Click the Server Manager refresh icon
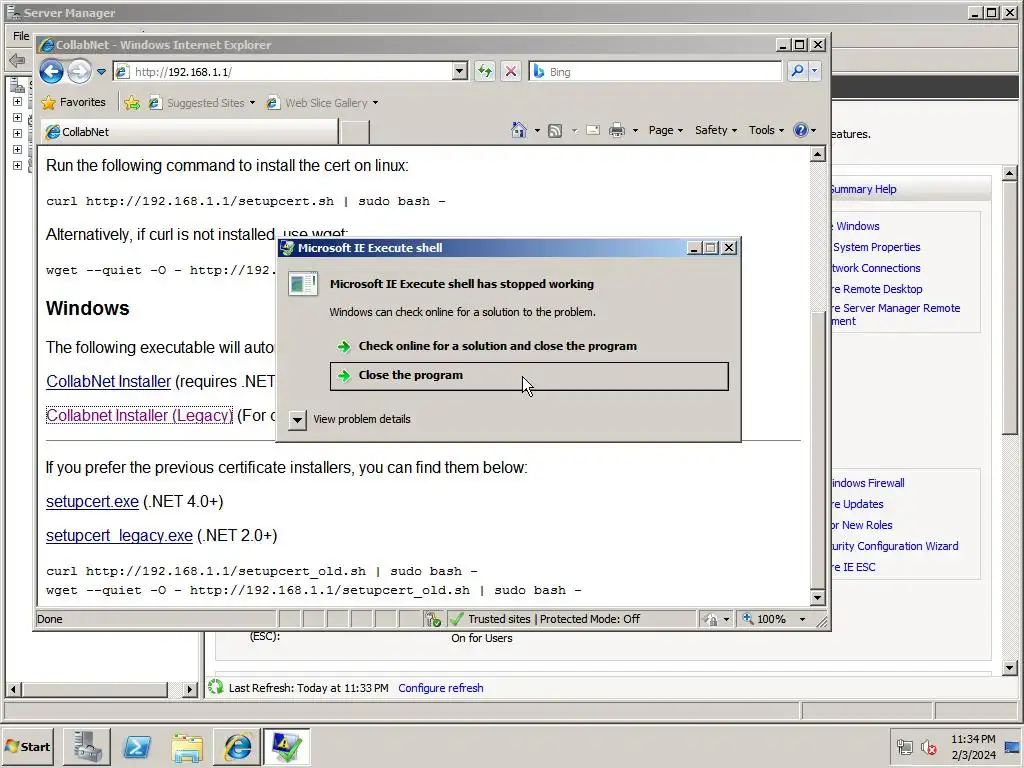Image resolution: width=1024 pixels, height=768 pixels. [216, 687]
